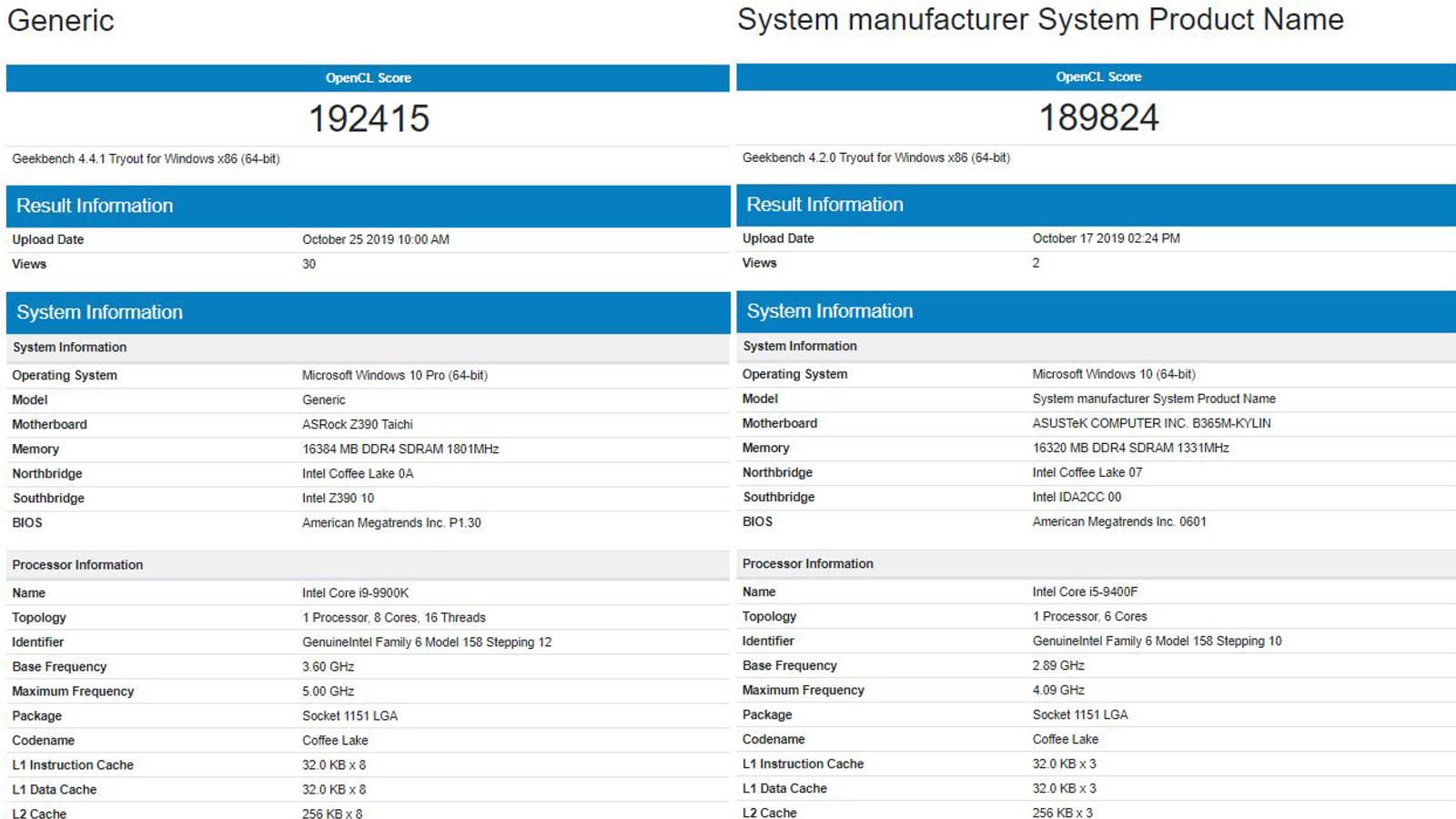The width and height of the screenshot is (1456, 819).
Task: Click the Northbridge value 'Intel Coffee Lake 0A'
Action: pos(358,473)
